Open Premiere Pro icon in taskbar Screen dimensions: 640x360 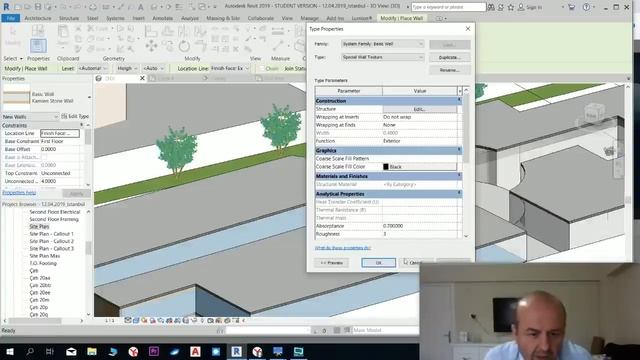click(x=154, y=351)
